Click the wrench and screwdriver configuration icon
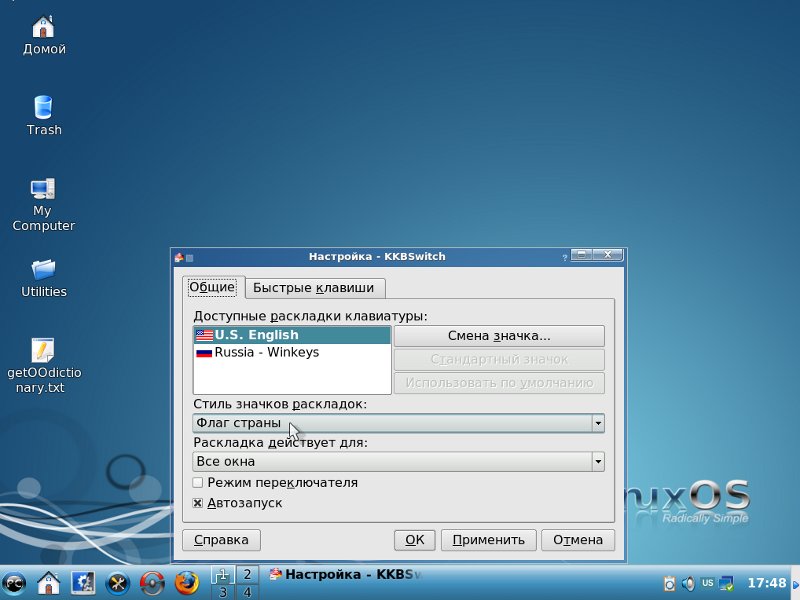This screenshot has width=800, height=600. click(x=118, y=582)
